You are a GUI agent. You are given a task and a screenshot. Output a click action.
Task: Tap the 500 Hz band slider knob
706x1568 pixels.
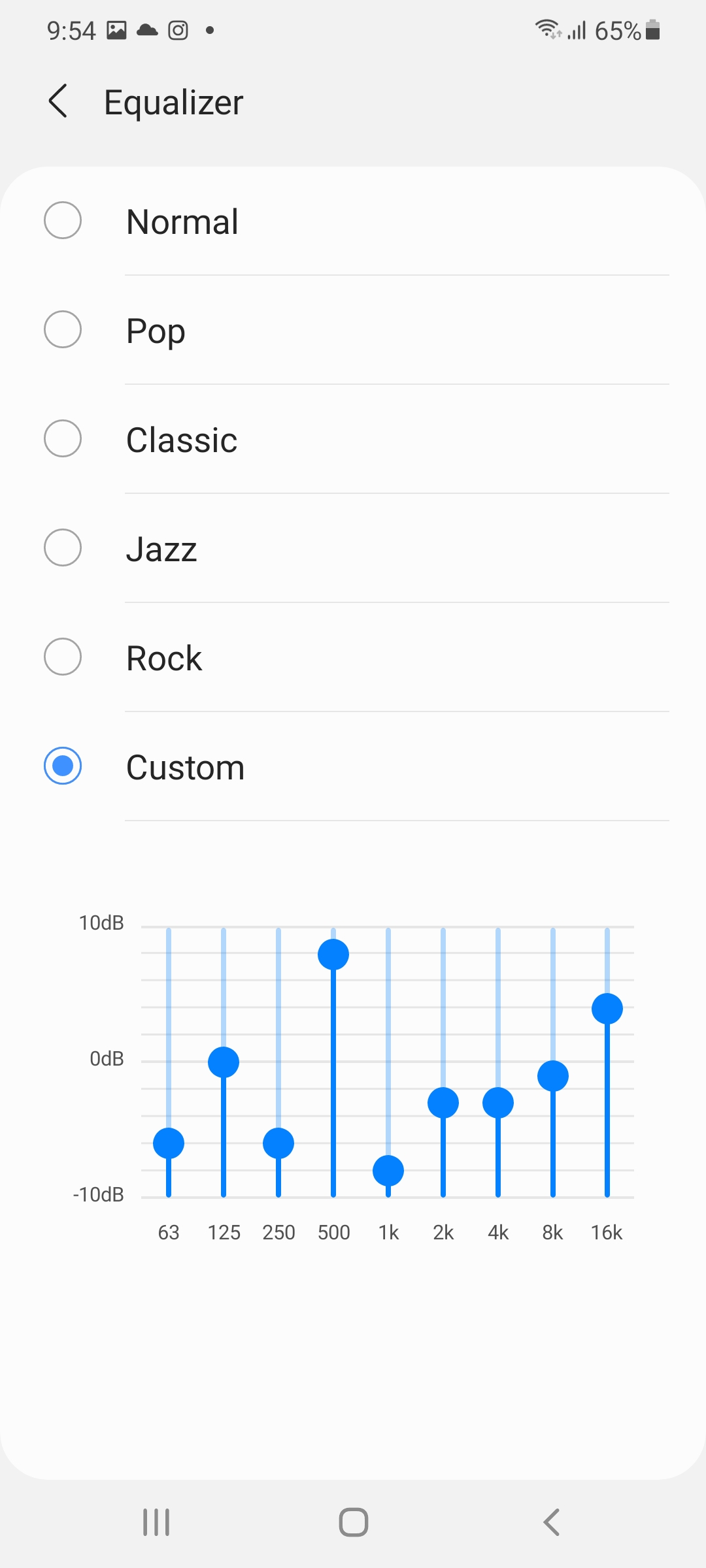333,955
